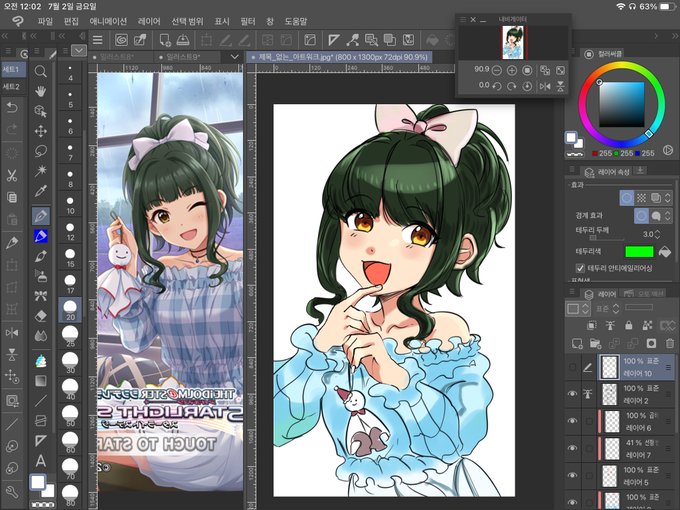Select the Brush tool
This screenshot has width=680, height=510.
tap(40, 256)
